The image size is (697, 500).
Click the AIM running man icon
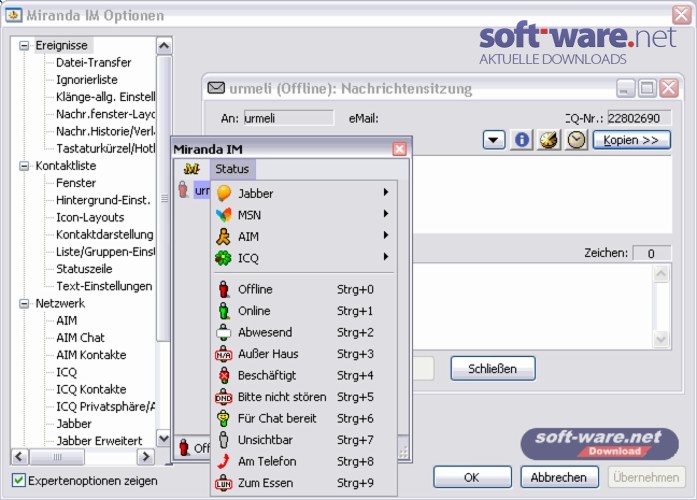tap(223, 236)
